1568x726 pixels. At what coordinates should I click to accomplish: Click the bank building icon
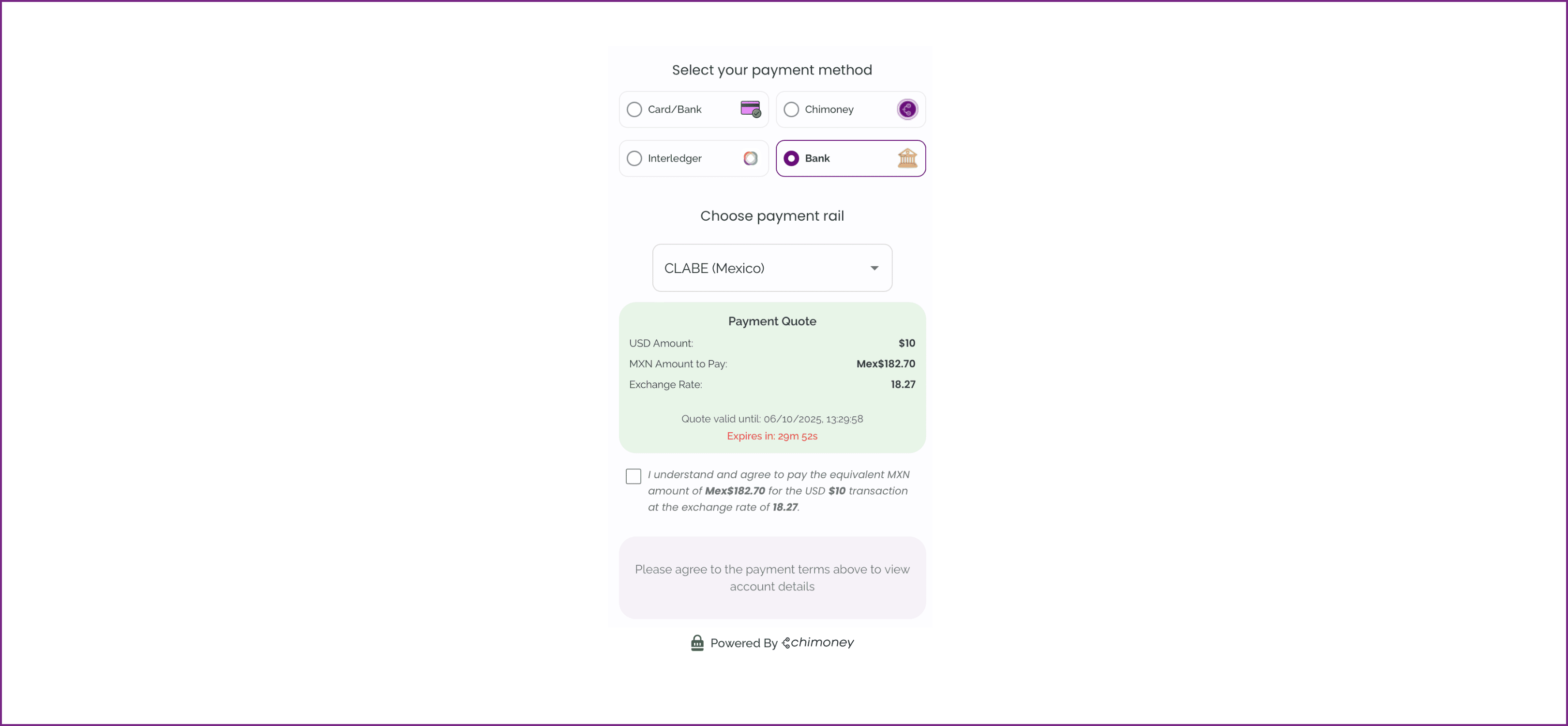[x=907, y=158]
